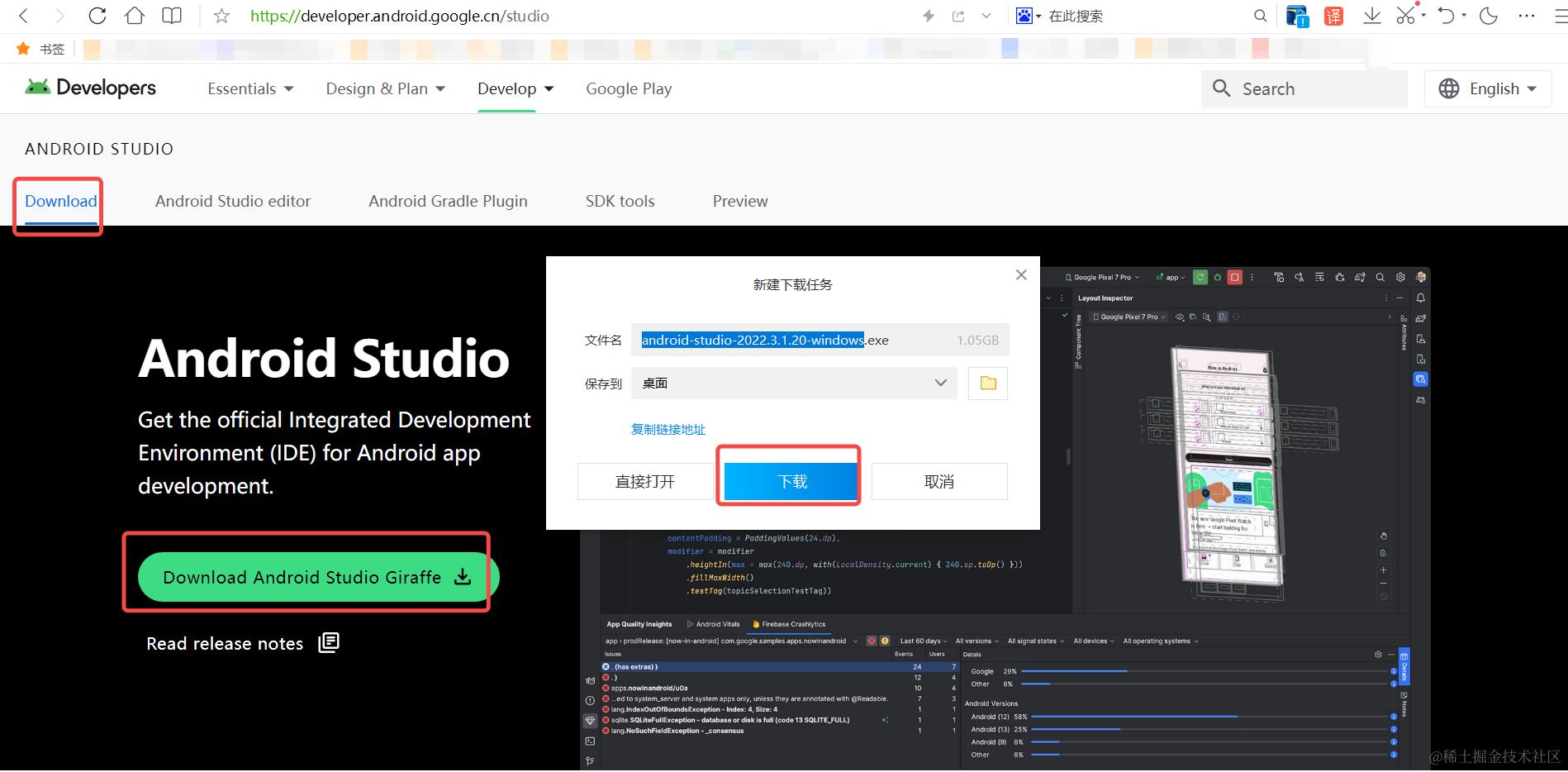Open the red 译 translate extension
1568x772 pixels.
1333,16
